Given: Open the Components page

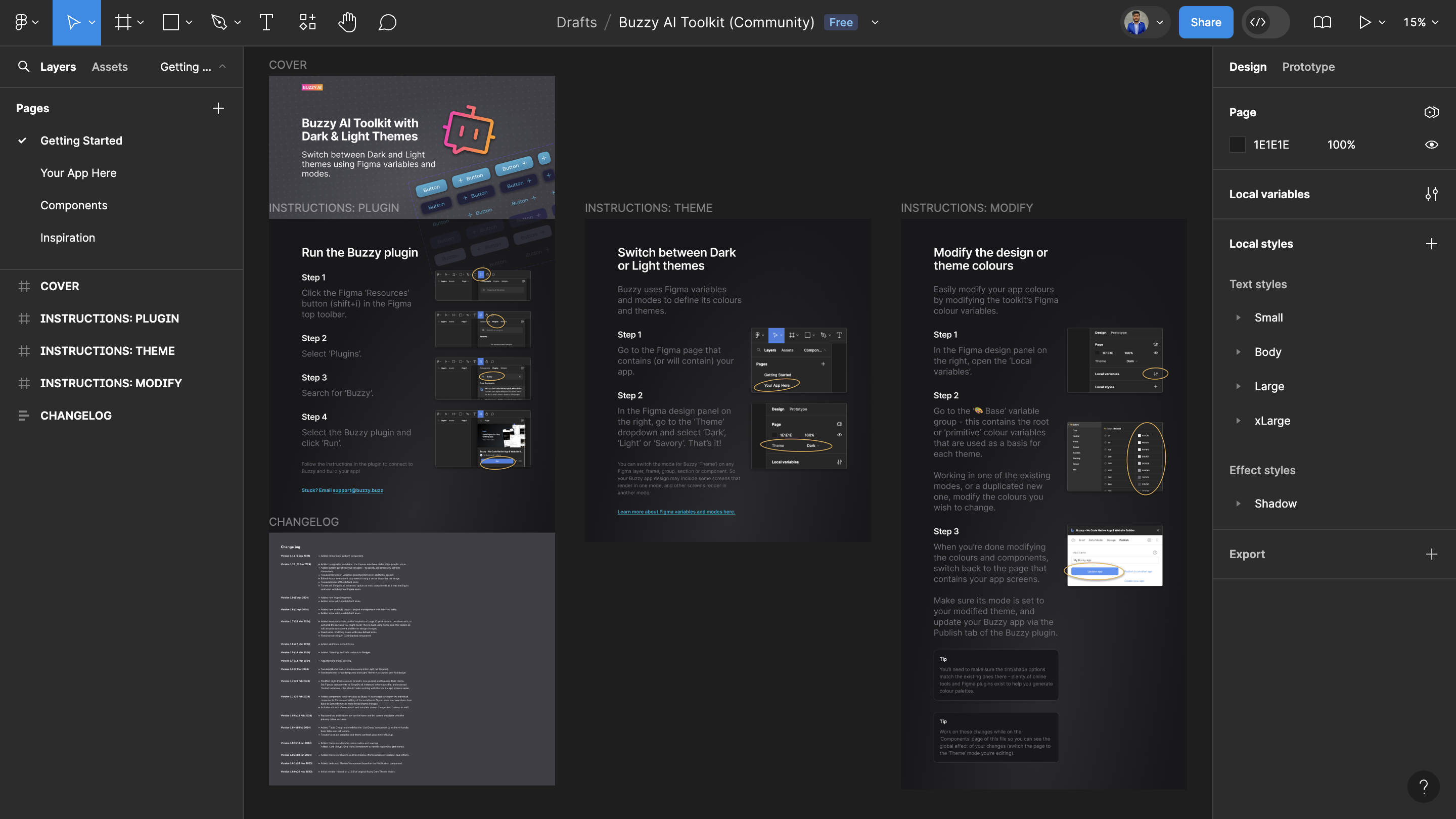Looking at the screenshot, I should coord(73,205).
